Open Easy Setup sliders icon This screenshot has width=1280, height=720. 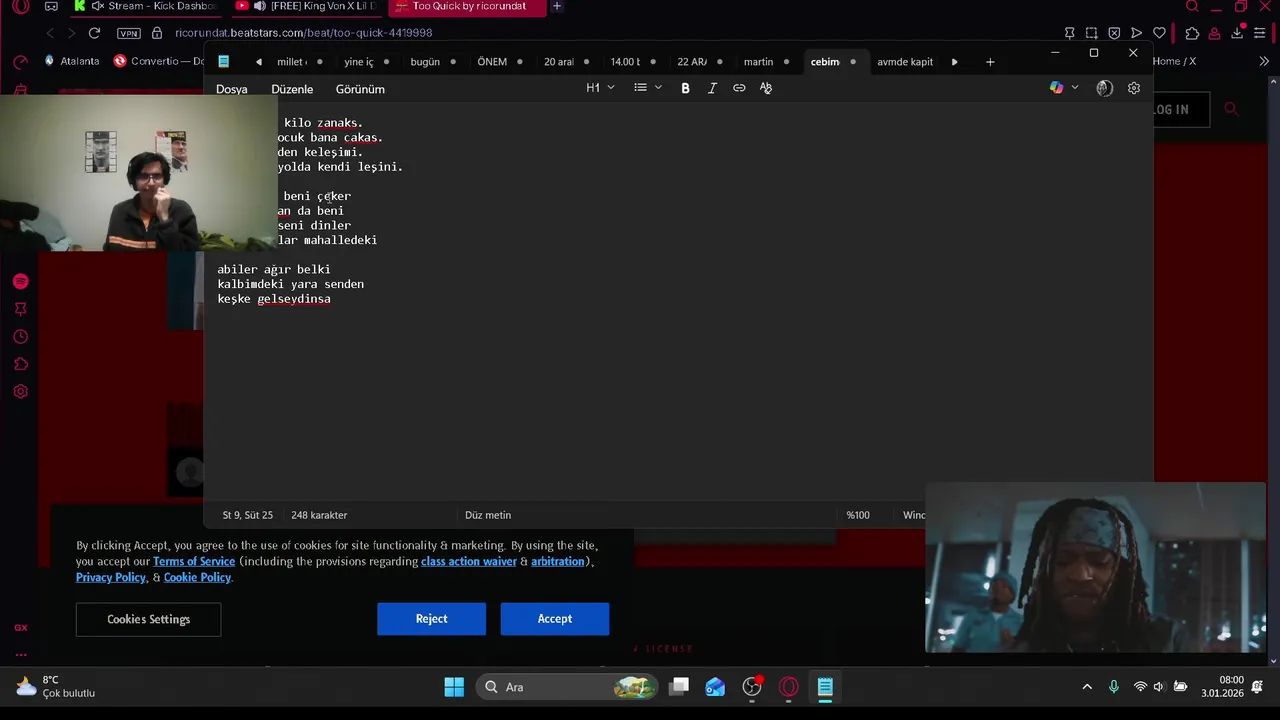pyautogui.click(x=1260, y=33)
